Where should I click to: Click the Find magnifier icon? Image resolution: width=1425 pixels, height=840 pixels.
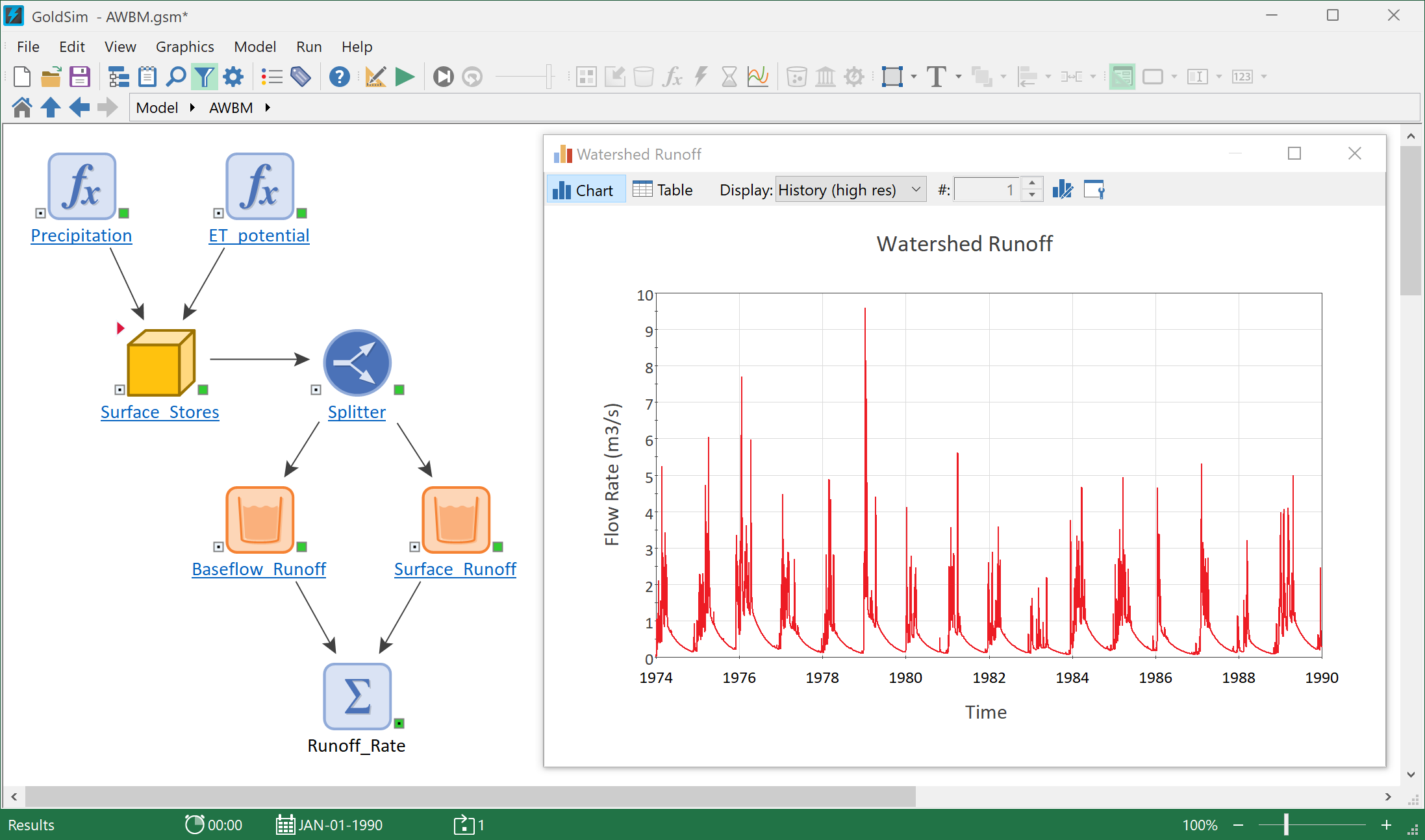click(175, 77)
